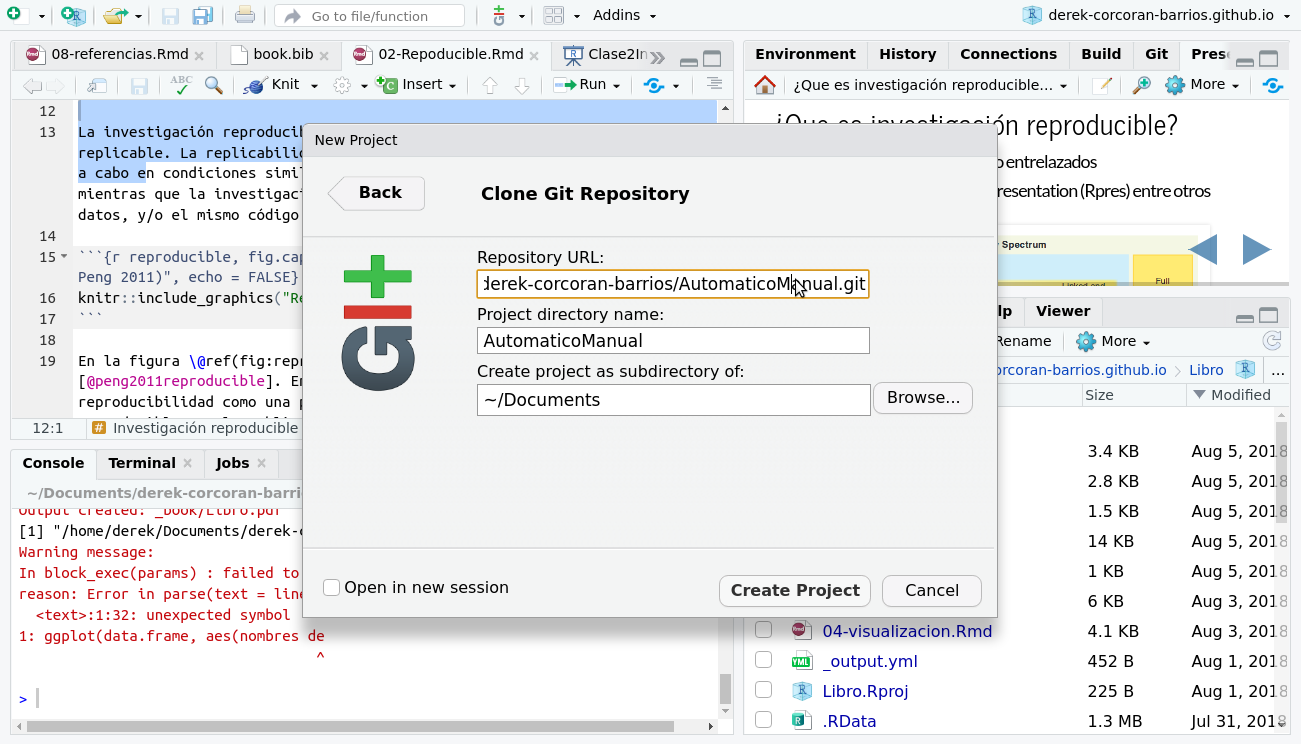This screenshot has height=744, width=1301.
Task: Click previous slide left arrow
Action: click(1203, 249)
